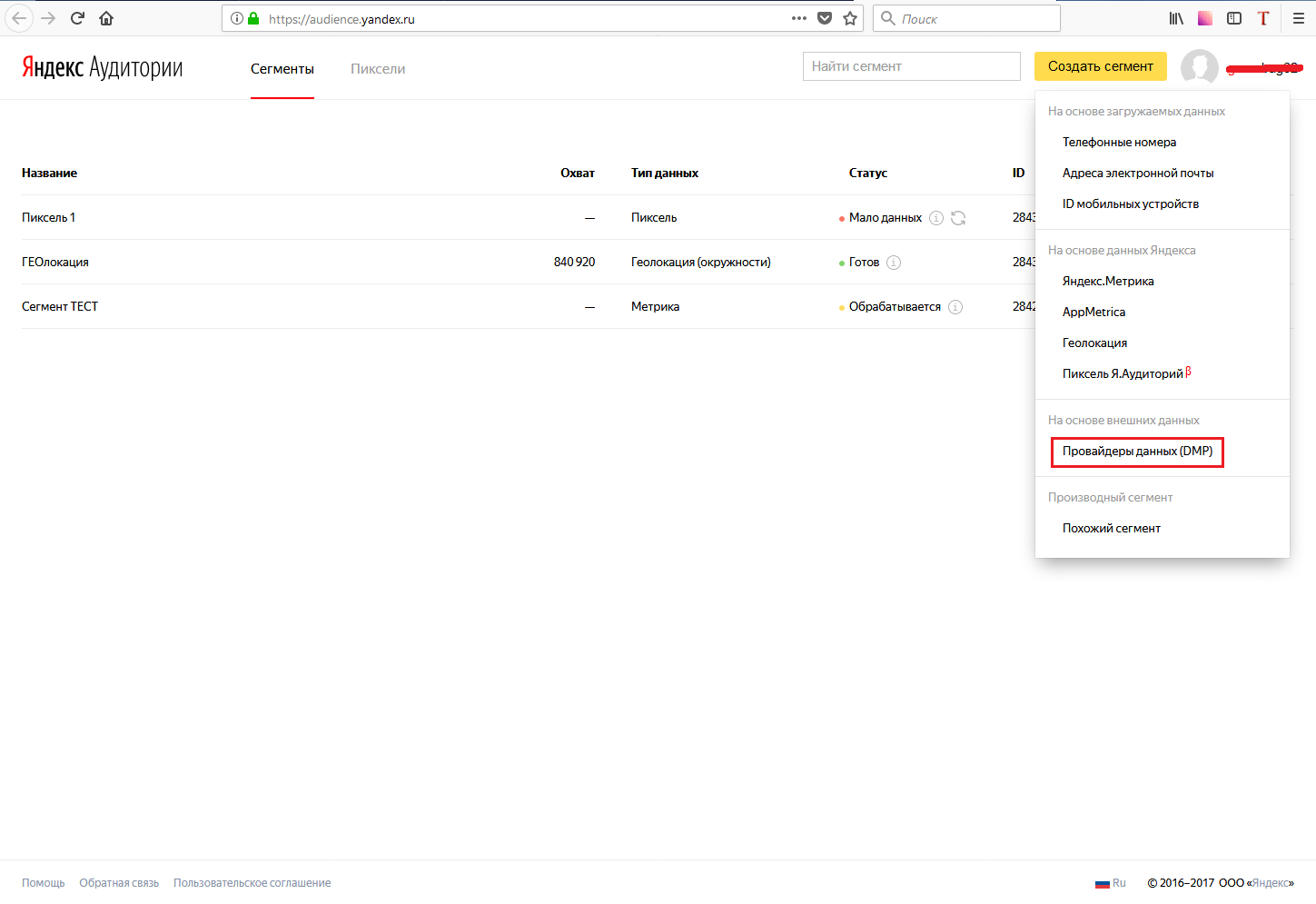Viewport: 1316px width, 904px height.
Task: Show status info for Пиксель 1 segment
Action: [936, 218]
